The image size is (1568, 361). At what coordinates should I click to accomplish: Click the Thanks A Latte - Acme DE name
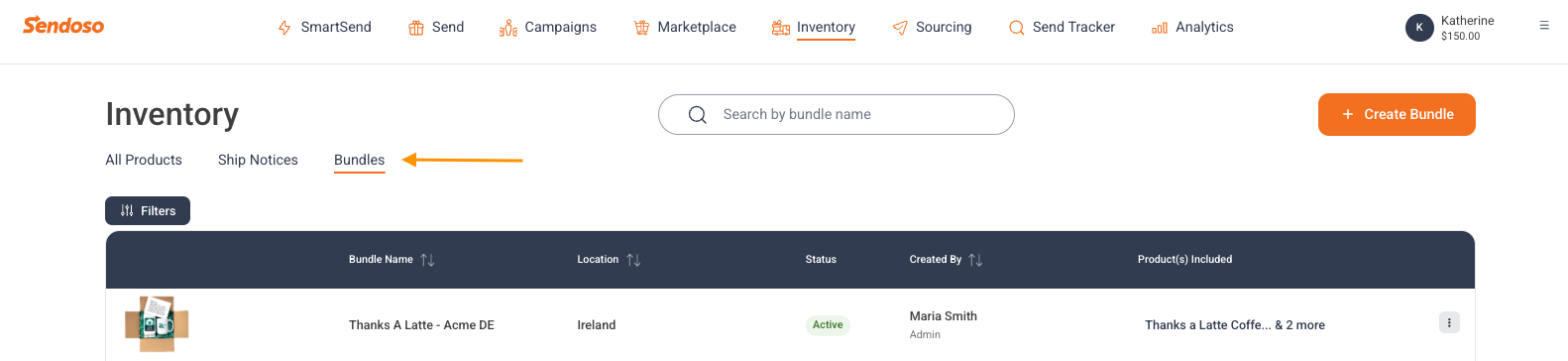[x=421, y=325]
